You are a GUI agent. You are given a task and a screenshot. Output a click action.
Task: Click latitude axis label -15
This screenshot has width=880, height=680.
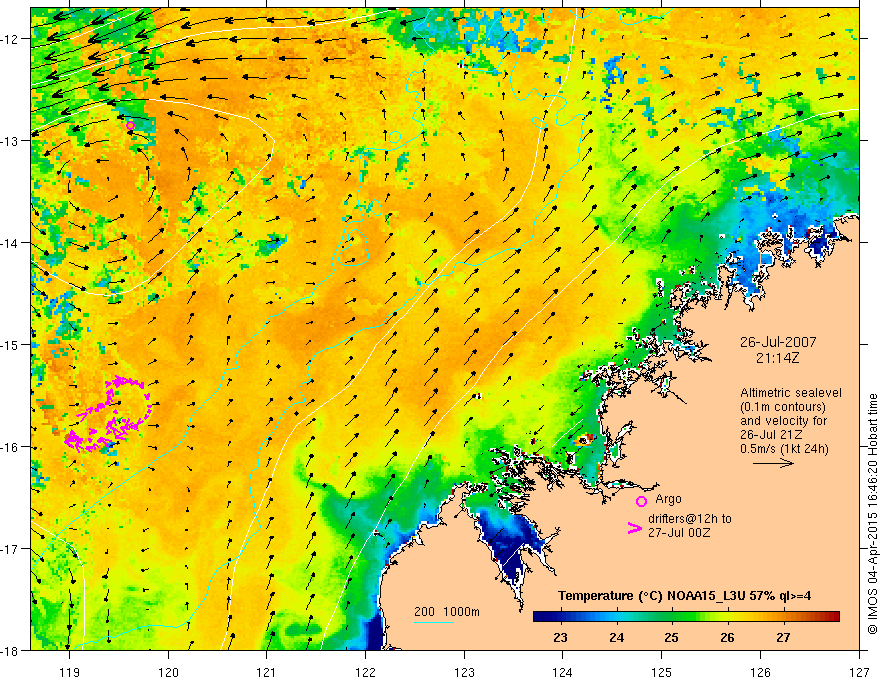pyautogui.click(x=11, y=345)
